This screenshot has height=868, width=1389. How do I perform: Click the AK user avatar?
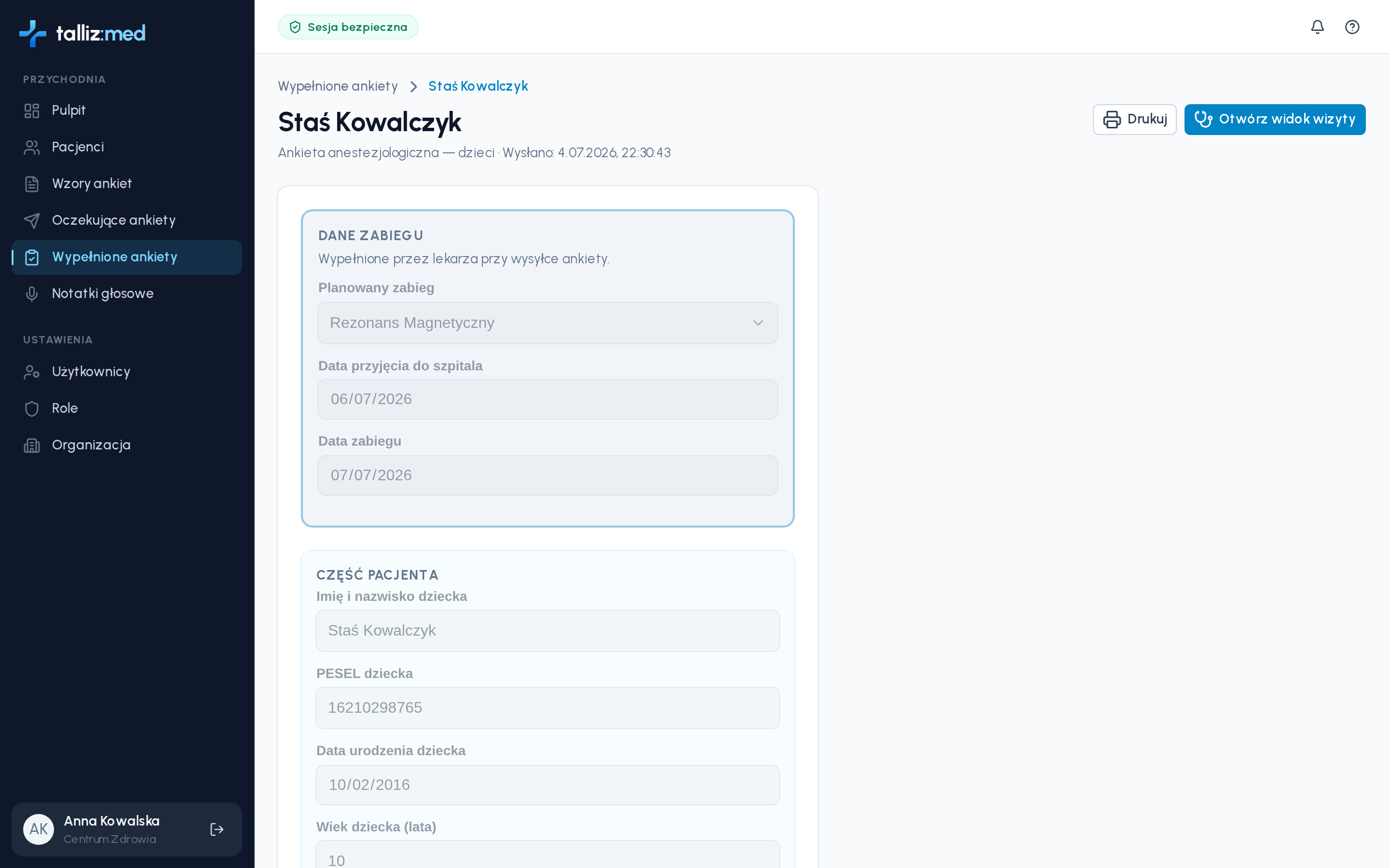pos(39,829)
